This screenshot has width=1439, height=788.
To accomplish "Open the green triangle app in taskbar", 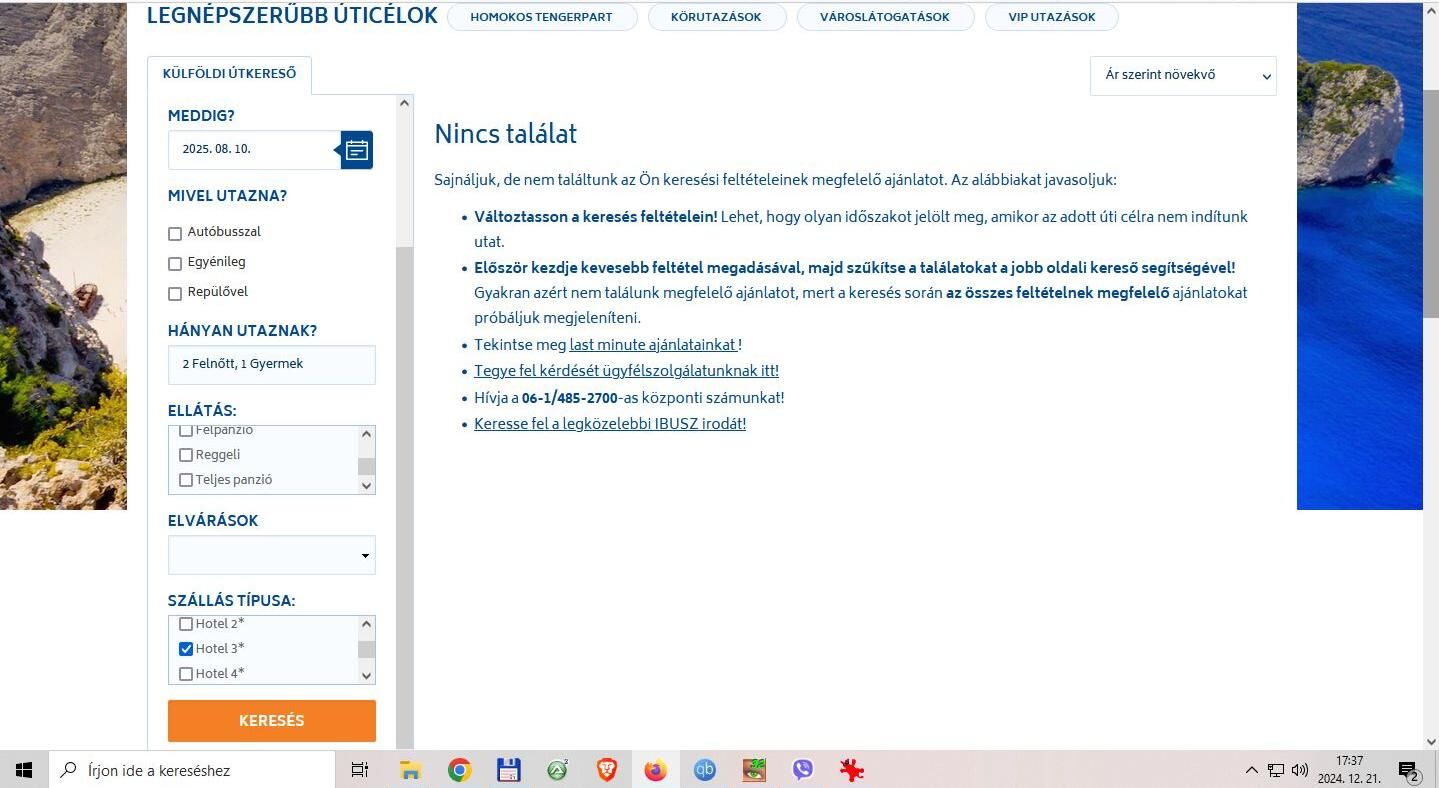I will point(557,770).
